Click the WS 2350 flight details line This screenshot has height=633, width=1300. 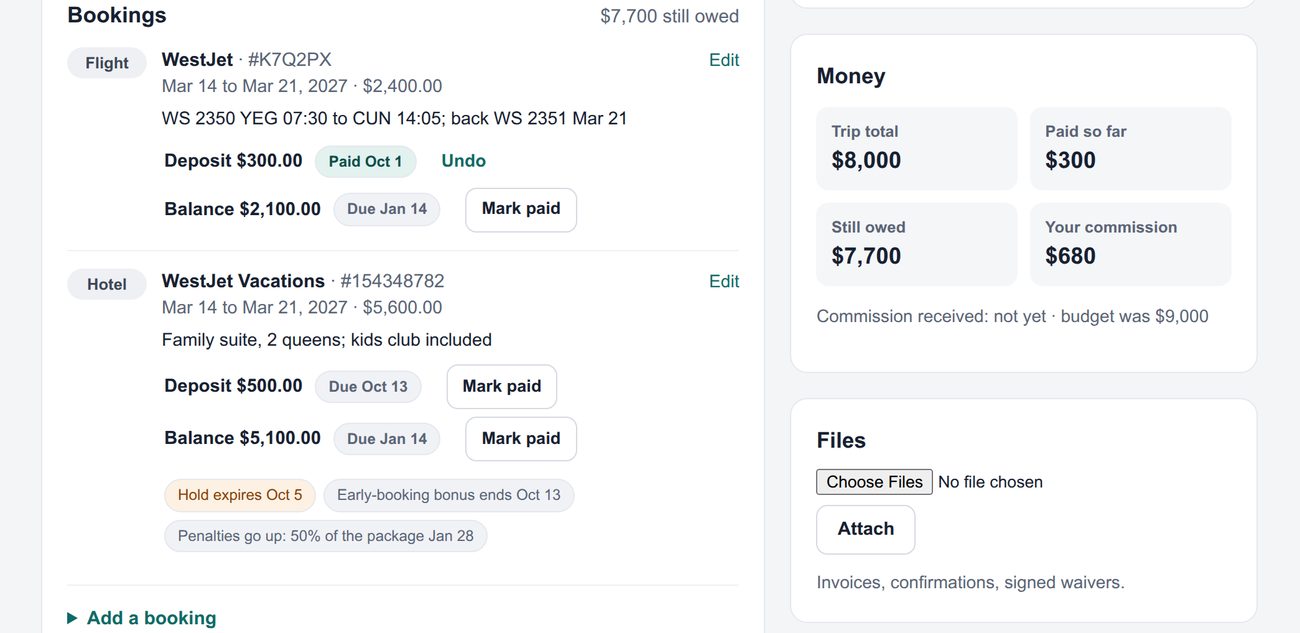coord(395,118)
